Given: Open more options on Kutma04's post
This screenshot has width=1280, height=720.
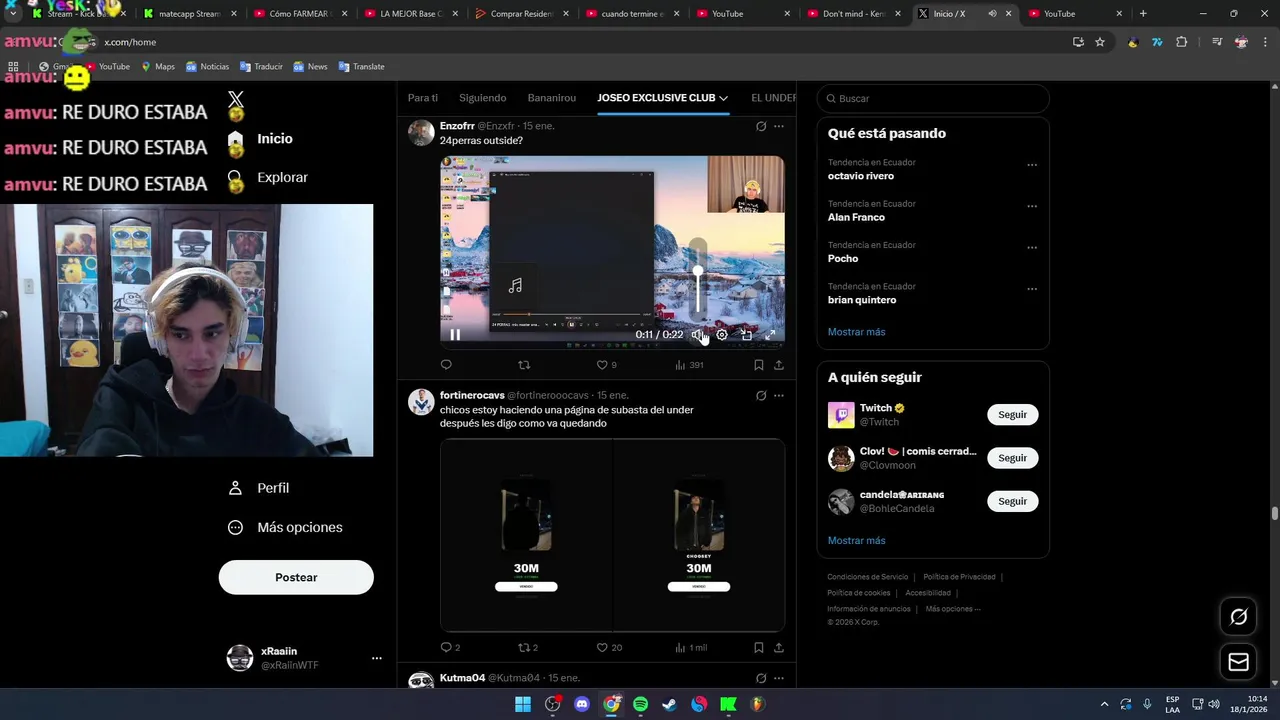Looking at the screenshot, I should pos(779,678).
